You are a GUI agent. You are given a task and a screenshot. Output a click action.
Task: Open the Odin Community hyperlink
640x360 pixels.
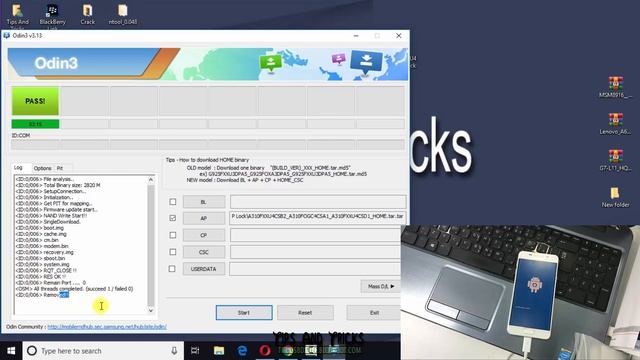[107, 327]
